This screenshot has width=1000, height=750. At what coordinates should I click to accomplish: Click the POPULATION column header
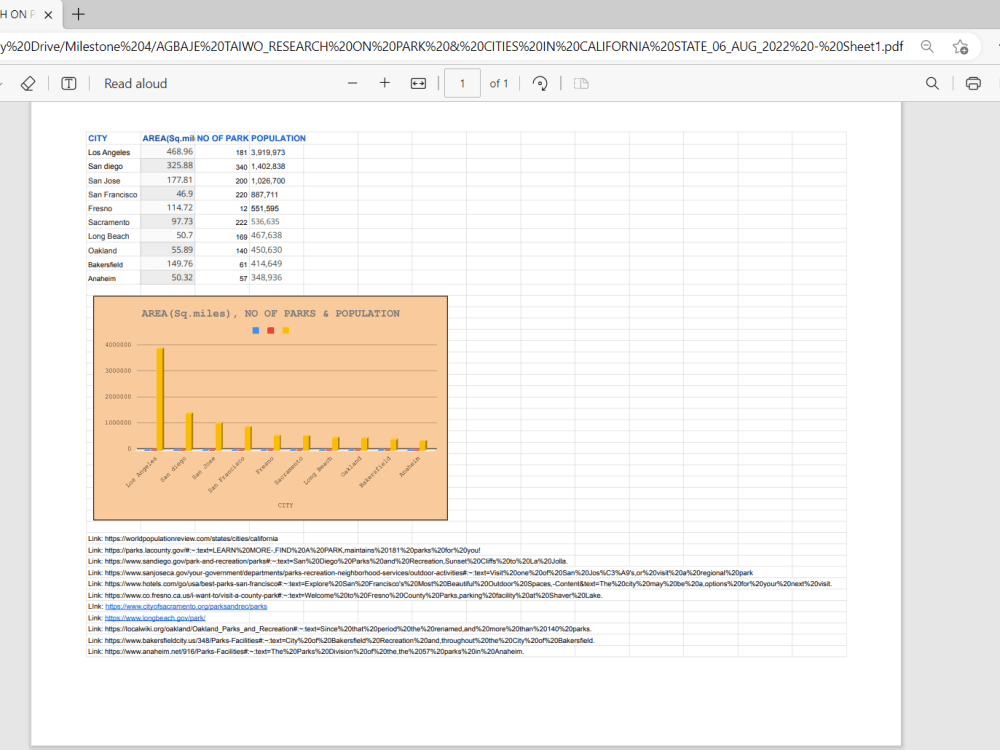tap(278, 138)
